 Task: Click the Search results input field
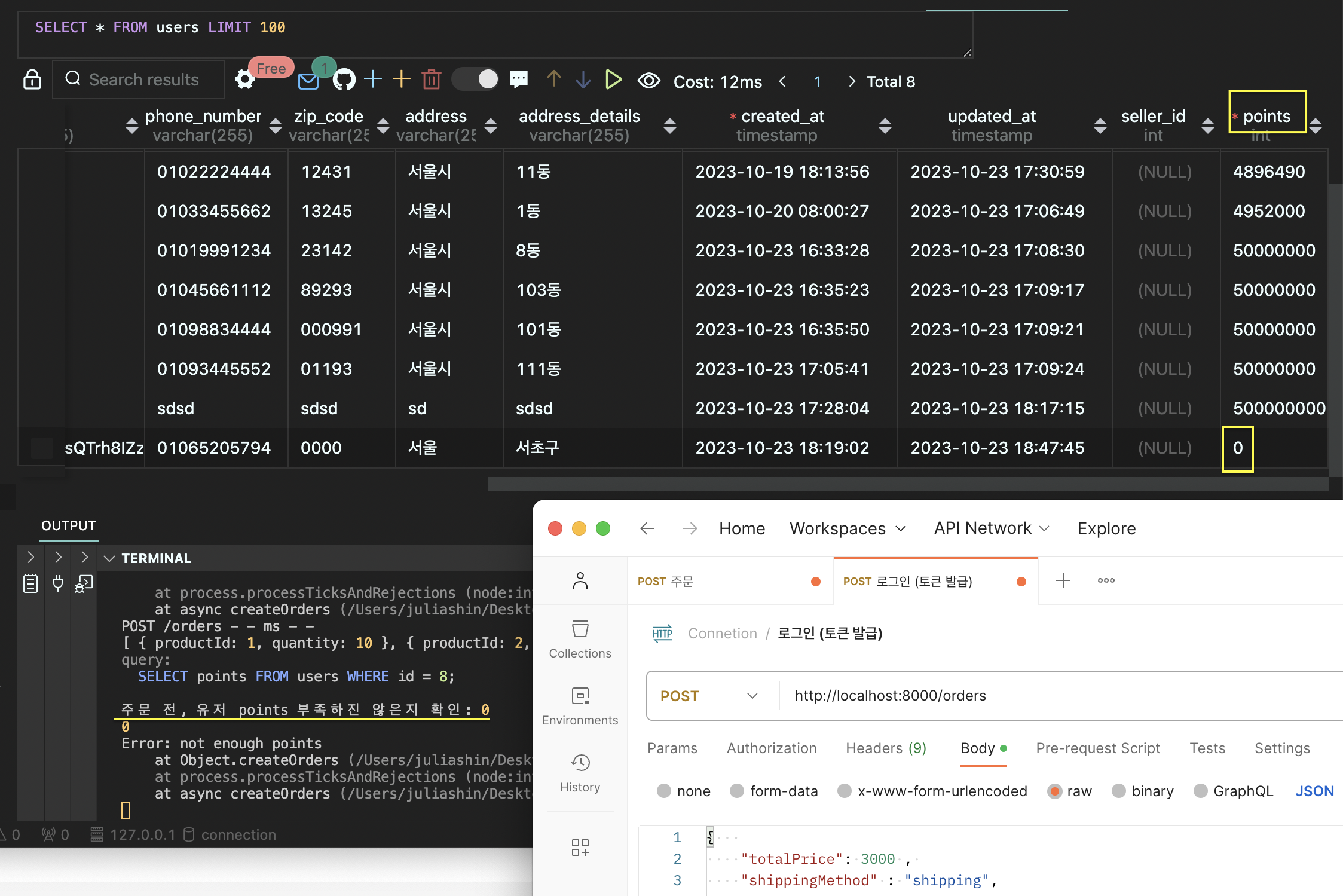[x=143, y=79]
